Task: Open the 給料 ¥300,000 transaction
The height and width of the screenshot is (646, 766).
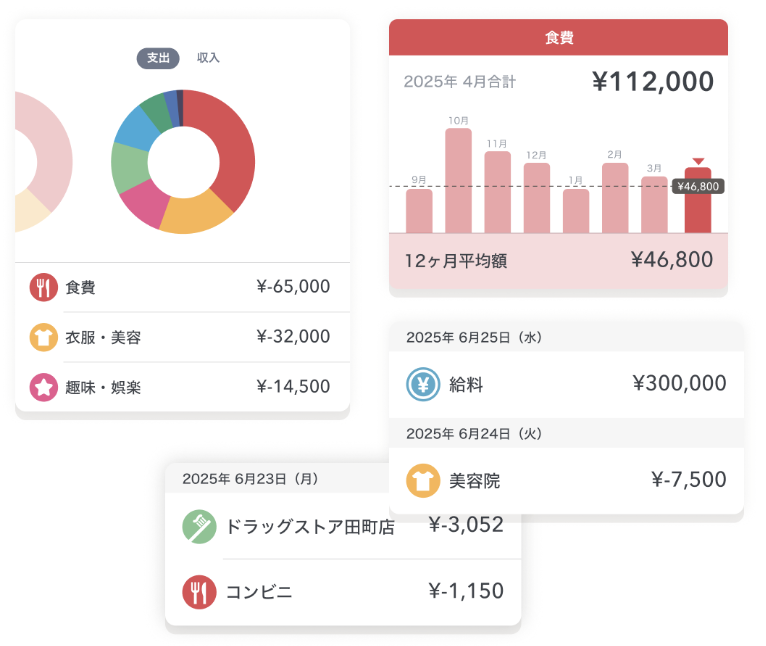Action: pyautogui.click(x=566, y=384)
